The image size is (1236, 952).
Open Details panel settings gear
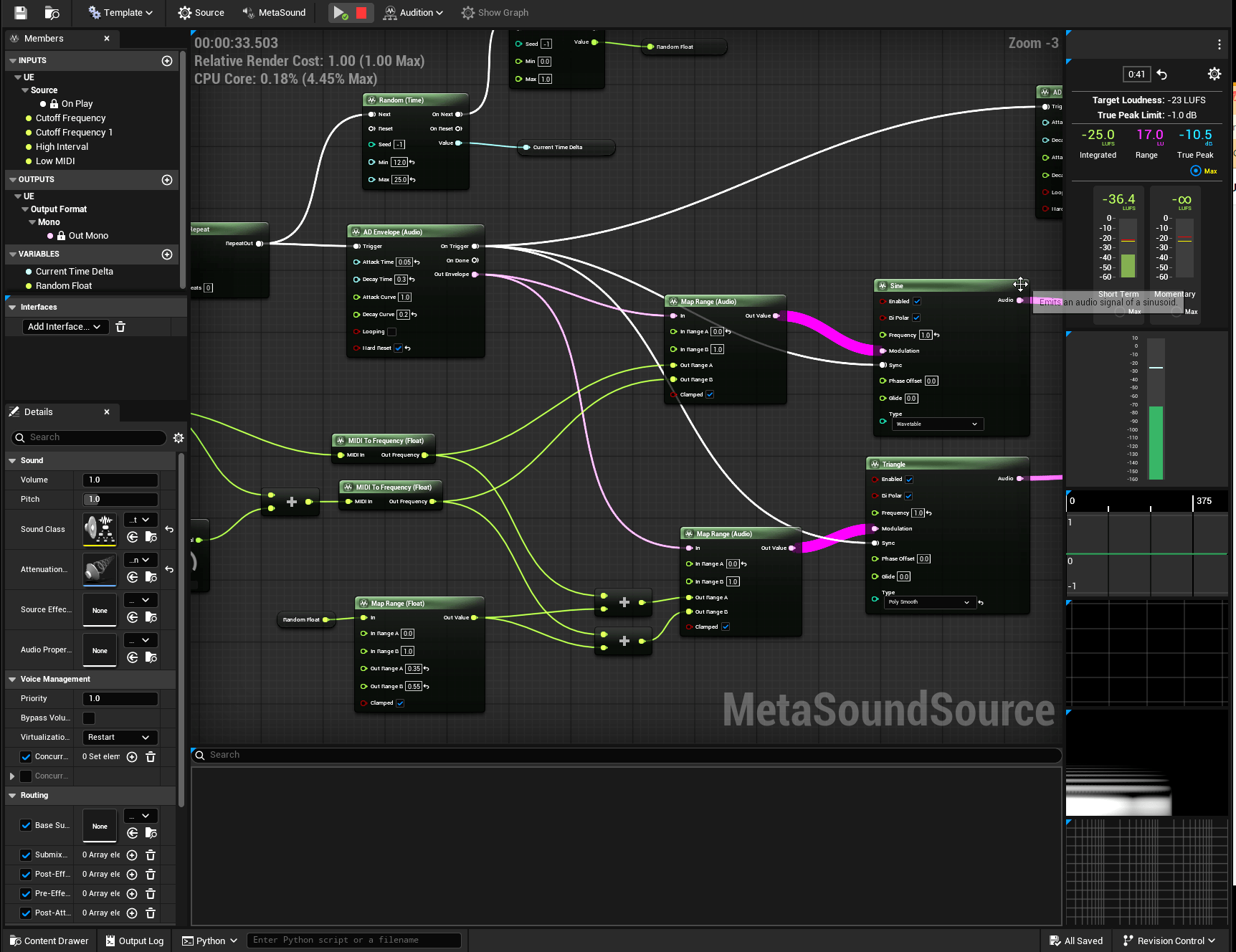coord(179,437)
